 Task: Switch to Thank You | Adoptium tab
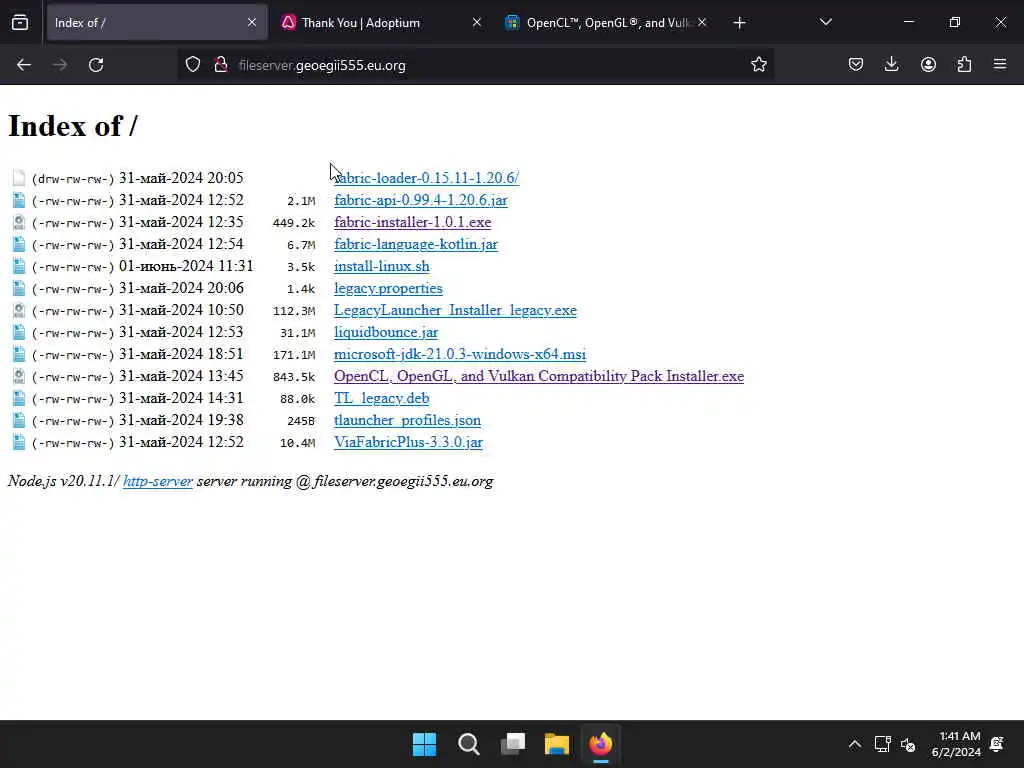click(381, 23)
